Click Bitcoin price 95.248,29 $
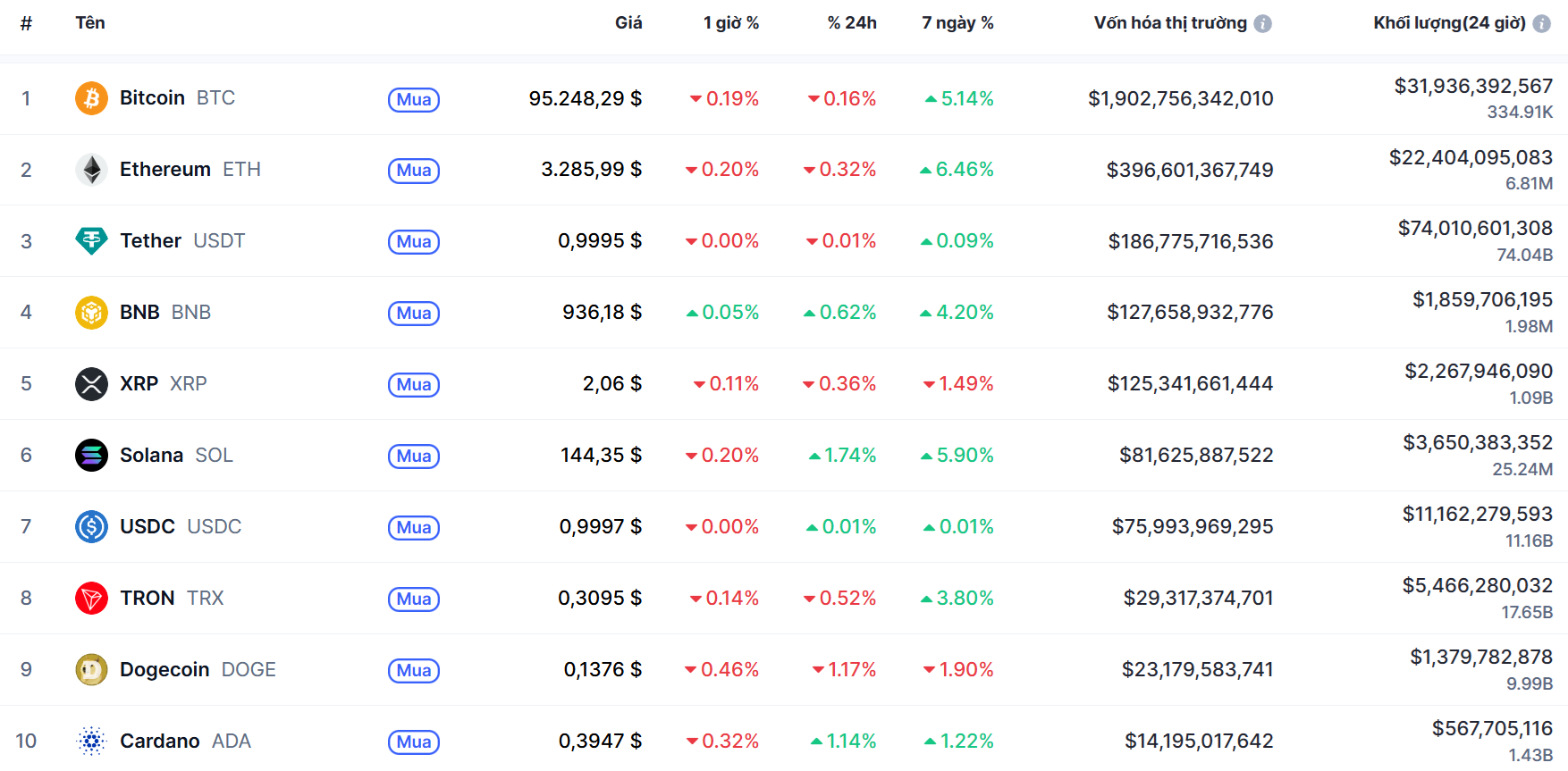The height and width of the screenshot is (771, 1568). coord(585,98)
